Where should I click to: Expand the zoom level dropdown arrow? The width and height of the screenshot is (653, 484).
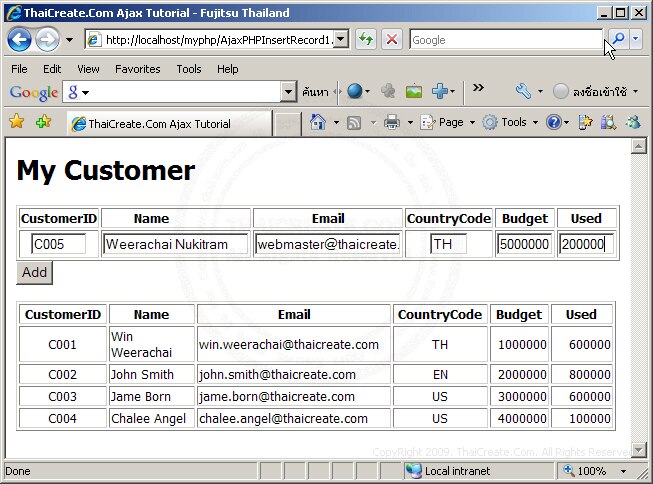tap(623, 471)
